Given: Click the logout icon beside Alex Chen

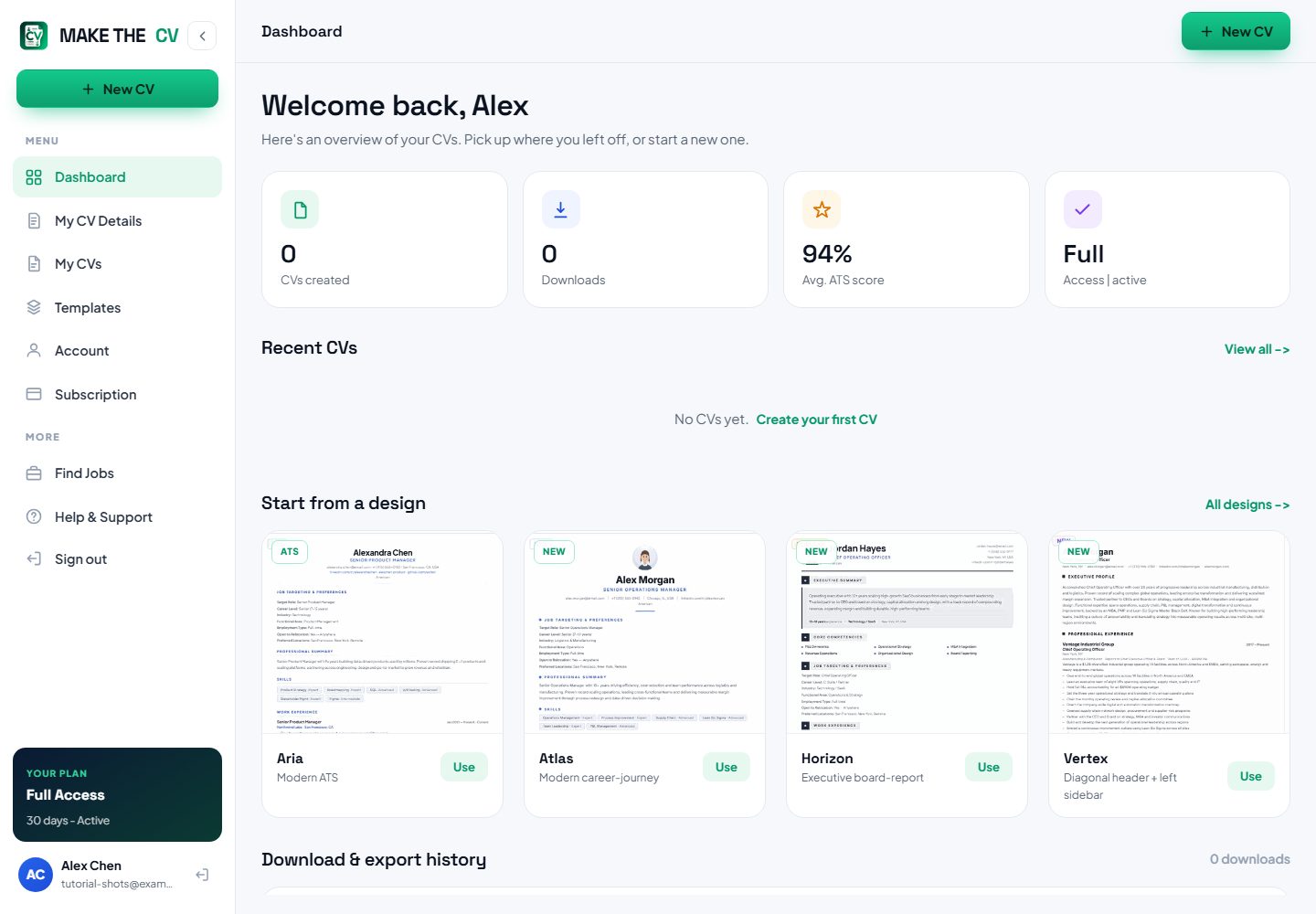Looking at the screenshot, I should (202, 875).
